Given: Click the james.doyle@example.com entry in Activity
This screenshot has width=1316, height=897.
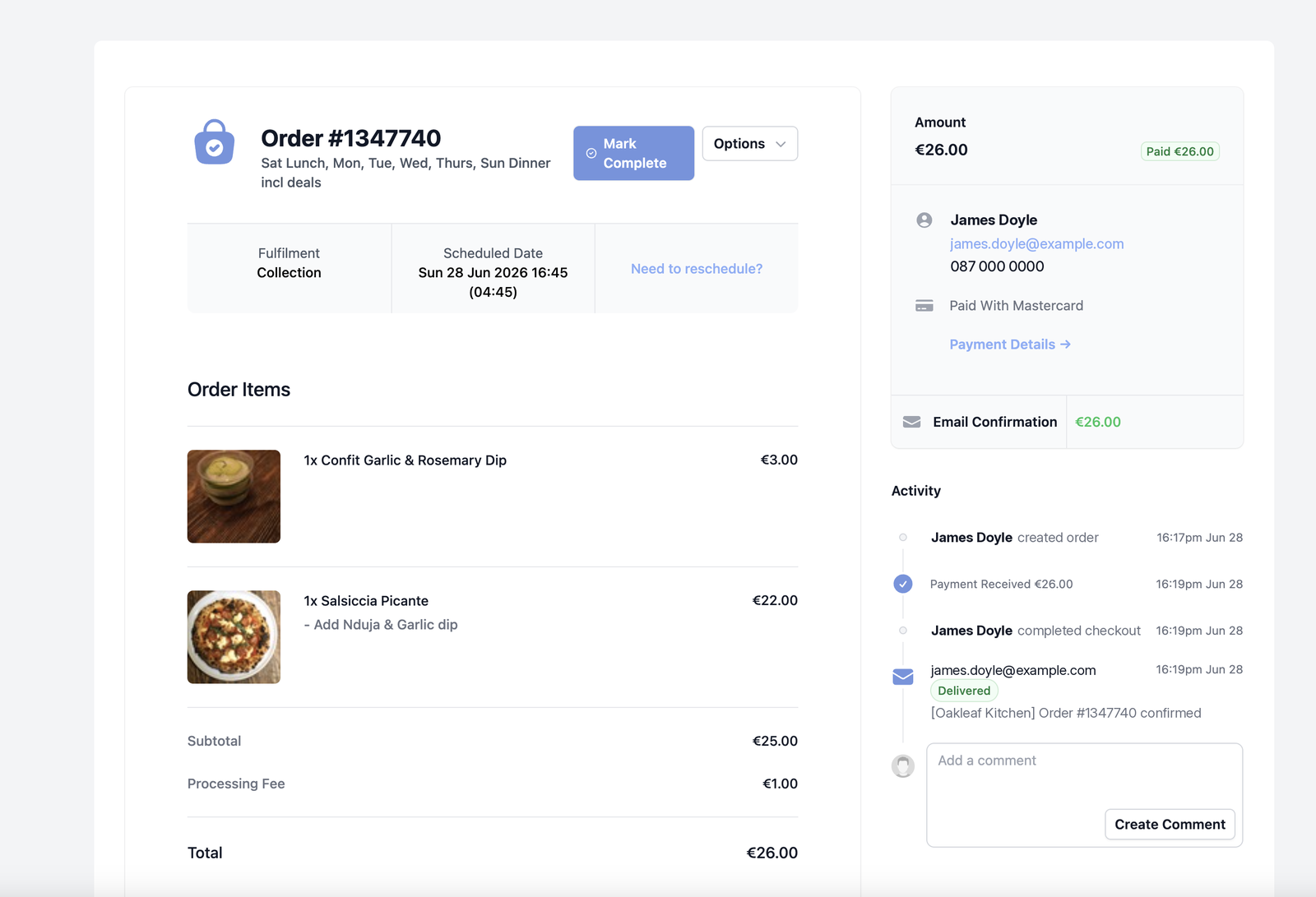Looking at the screenshot, I should tap(1013, 670).
